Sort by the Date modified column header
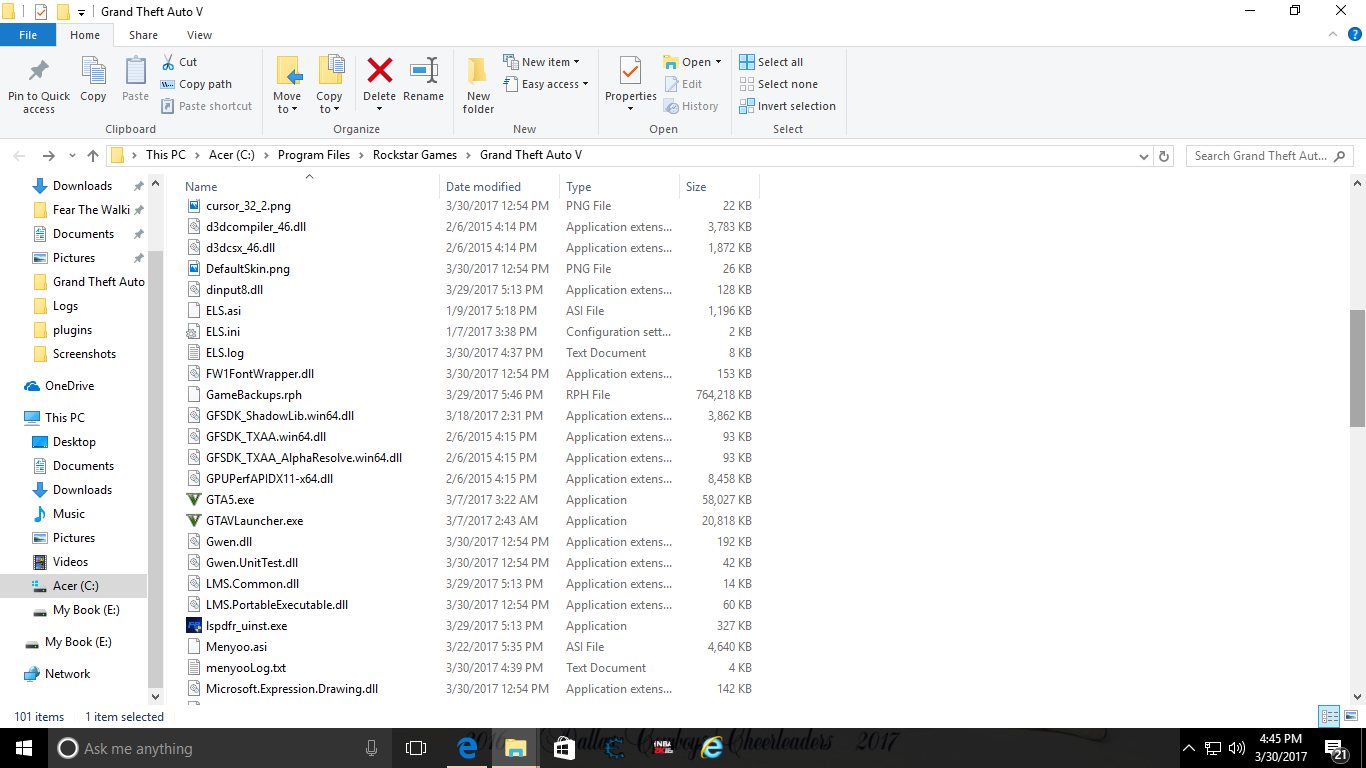1366x768 pixels. click(x=500, y=187)
